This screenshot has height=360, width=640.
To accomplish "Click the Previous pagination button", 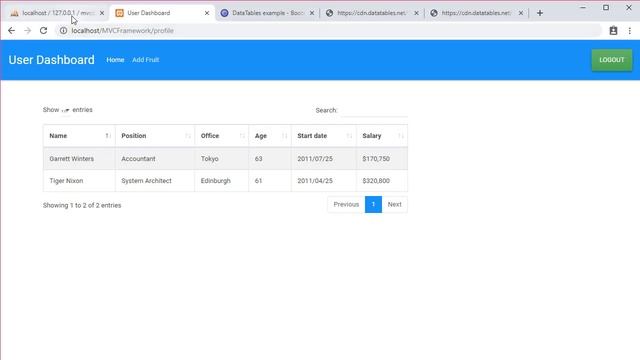I will click(x=346, y=204).
